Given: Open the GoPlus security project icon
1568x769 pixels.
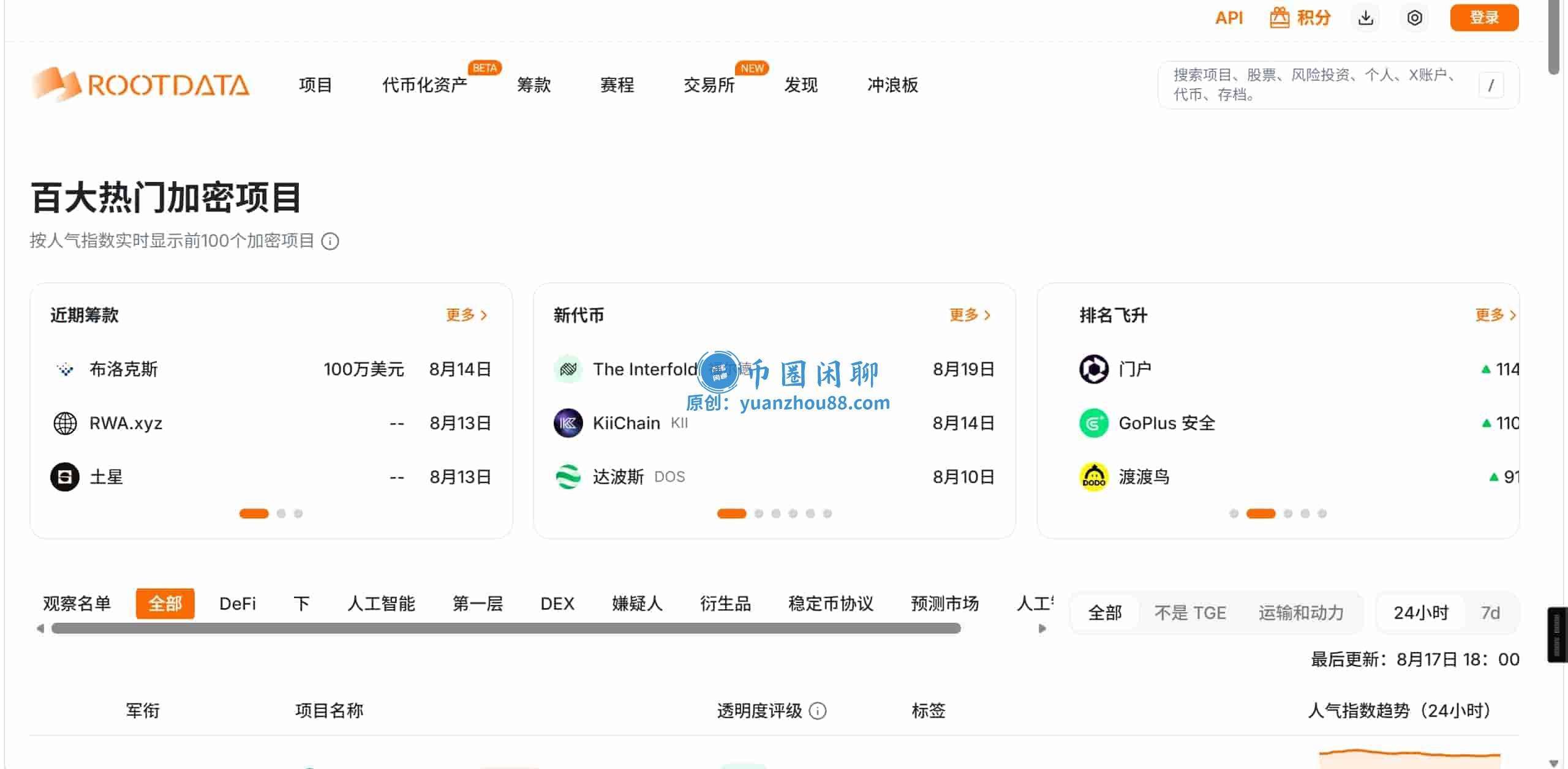Looking at the screenshot, I should click(x=1093, y=423).
